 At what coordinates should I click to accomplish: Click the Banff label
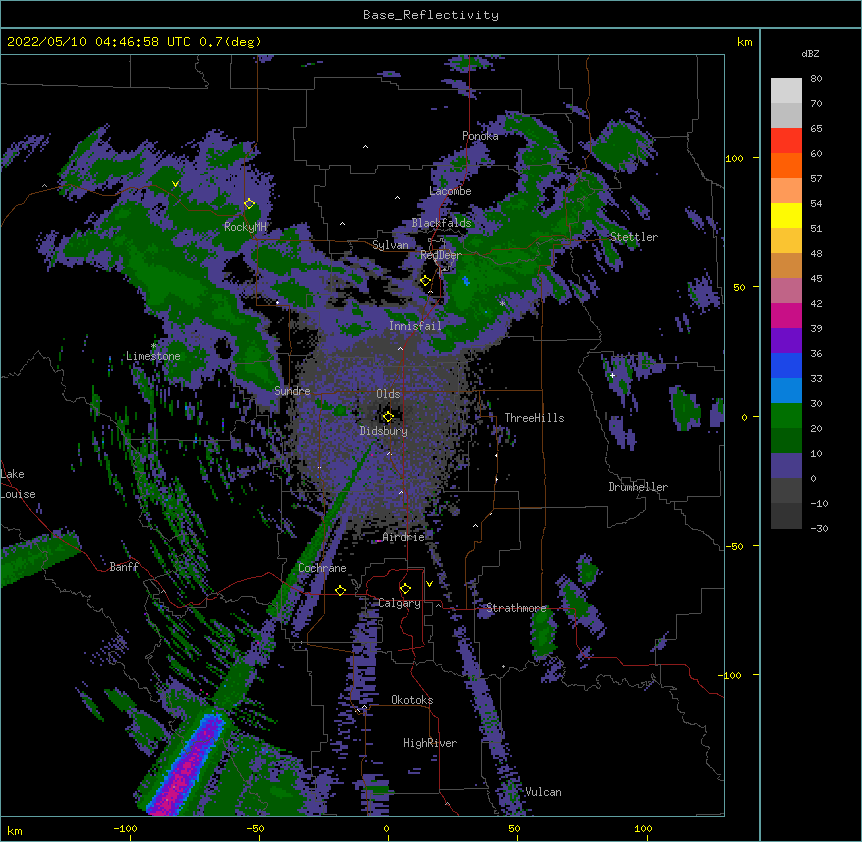[124, 567]
